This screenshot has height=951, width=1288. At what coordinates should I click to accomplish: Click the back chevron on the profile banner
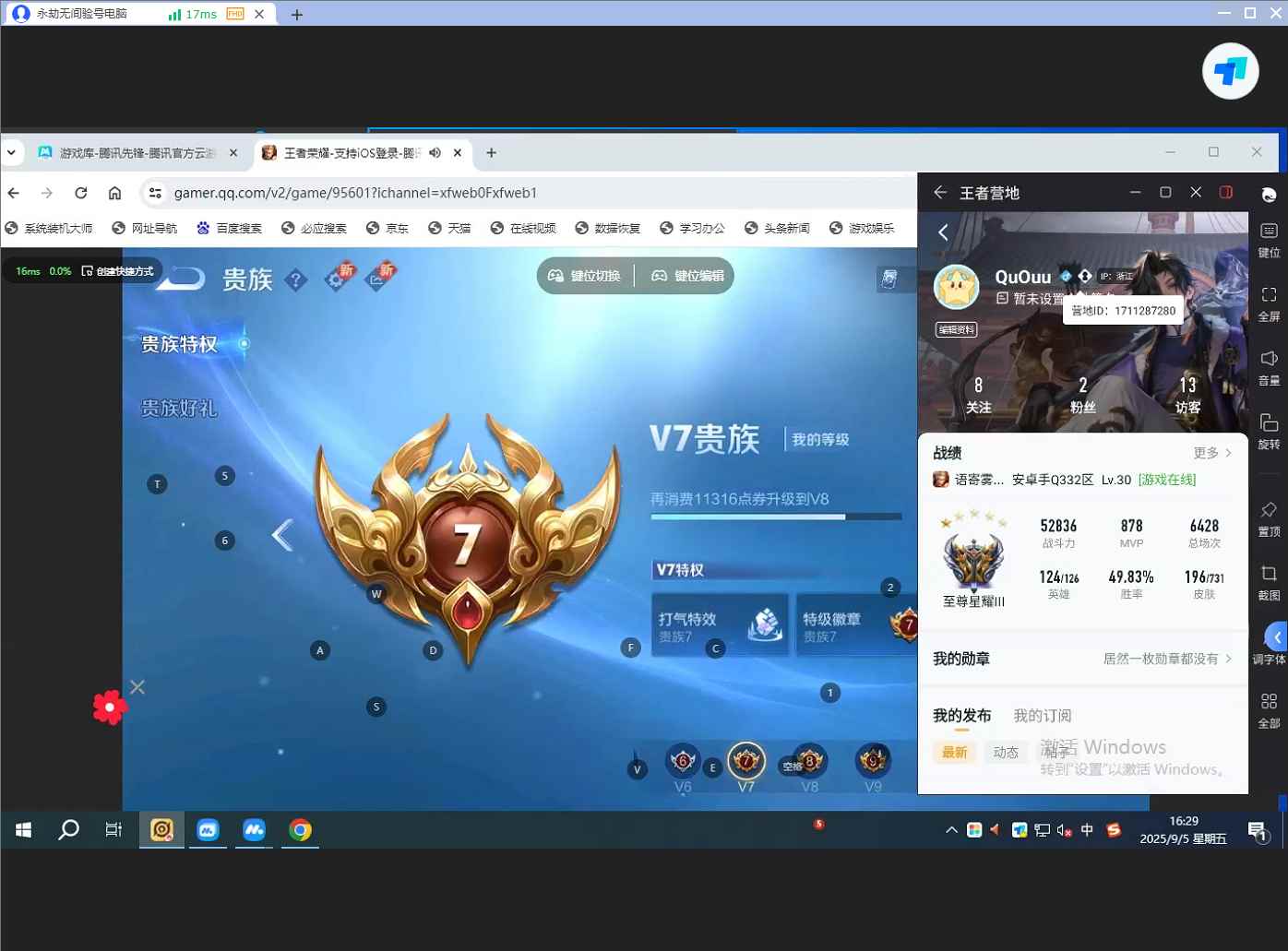[943, 232]
